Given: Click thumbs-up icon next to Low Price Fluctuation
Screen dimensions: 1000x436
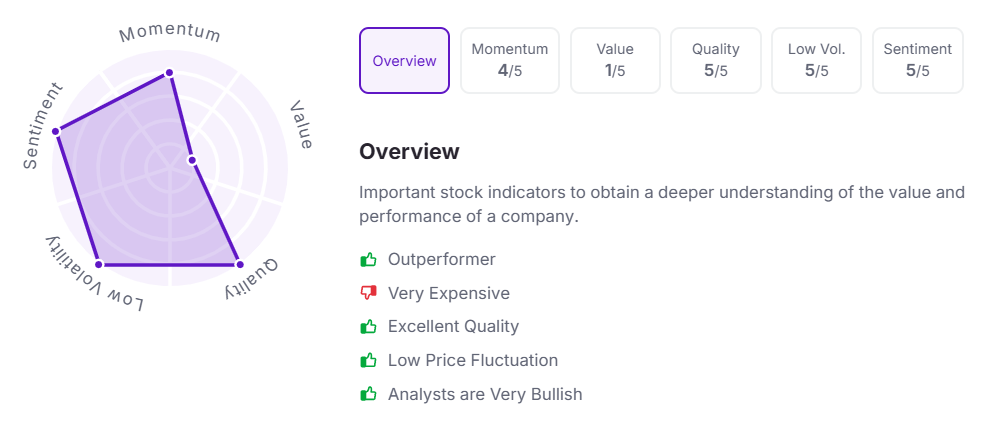Looking at the screenshot, I should point(368,361).
